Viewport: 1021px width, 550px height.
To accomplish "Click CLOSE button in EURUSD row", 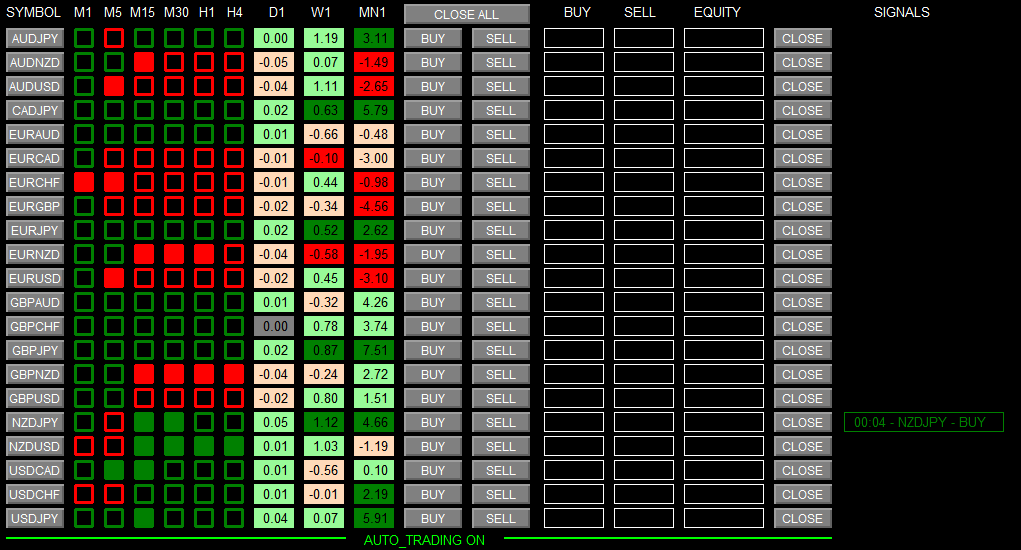I will [x=803, y=279].
